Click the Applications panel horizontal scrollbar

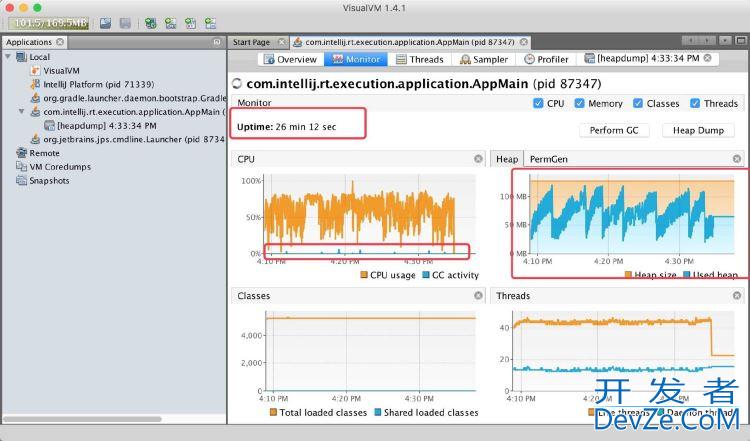(x=83, y=419)
